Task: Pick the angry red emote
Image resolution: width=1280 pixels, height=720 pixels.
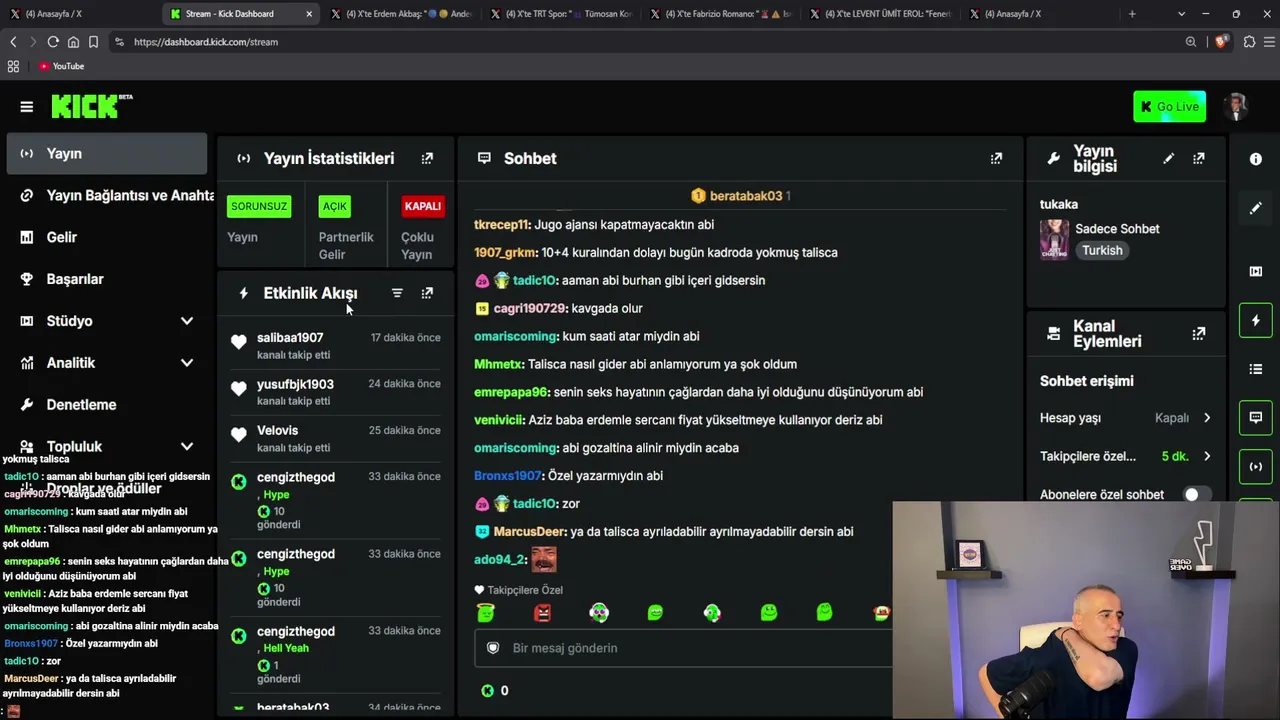Action: 542,612
